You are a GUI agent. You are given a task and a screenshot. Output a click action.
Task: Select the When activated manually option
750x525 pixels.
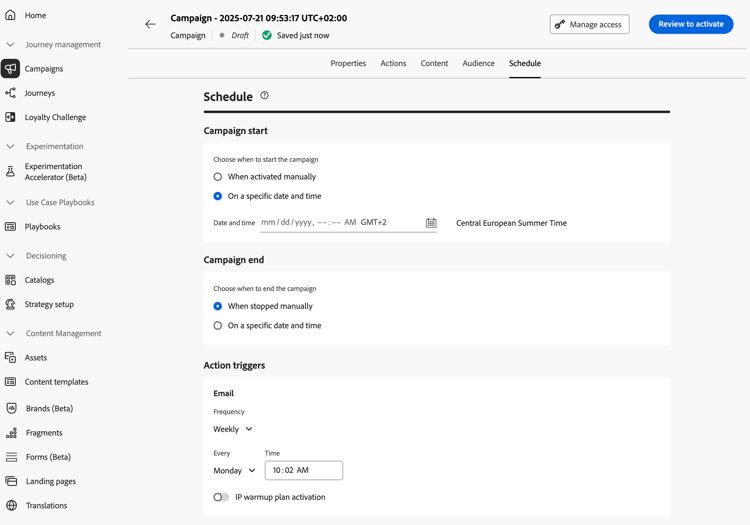(x=218, y=177)
